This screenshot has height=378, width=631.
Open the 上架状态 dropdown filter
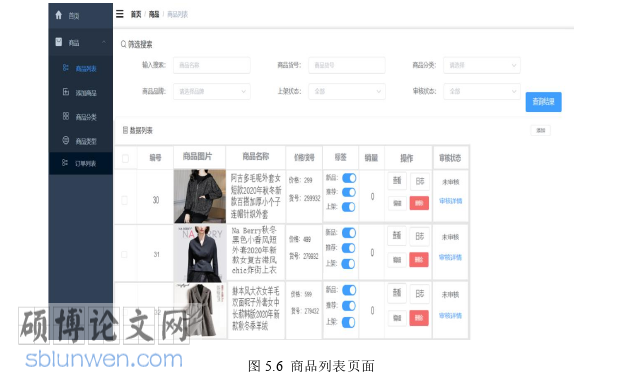click(347, 91)
